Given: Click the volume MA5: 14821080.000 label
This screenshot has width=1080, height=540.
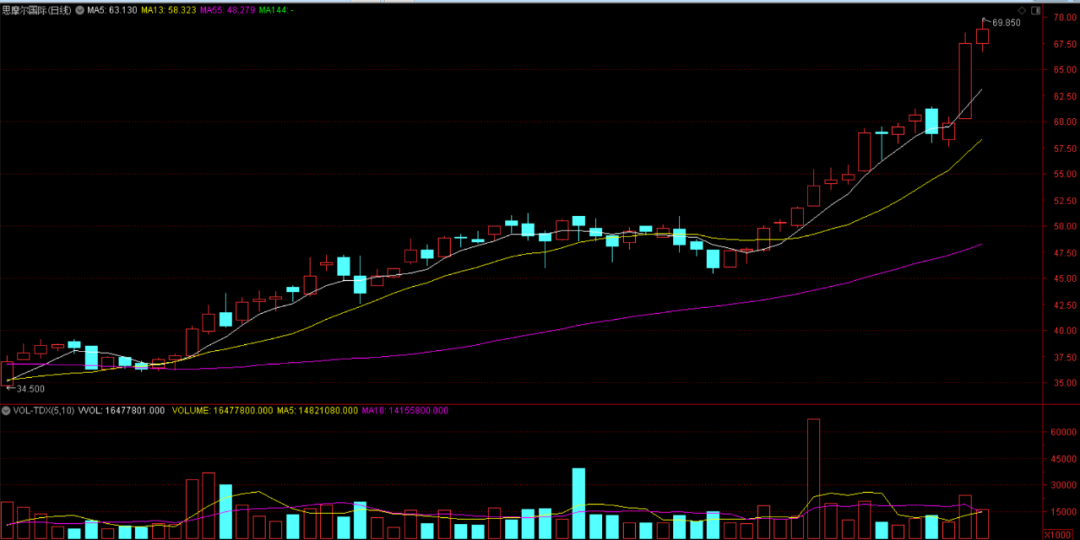Looking at the screenshot, I should (x=318, y=411).
